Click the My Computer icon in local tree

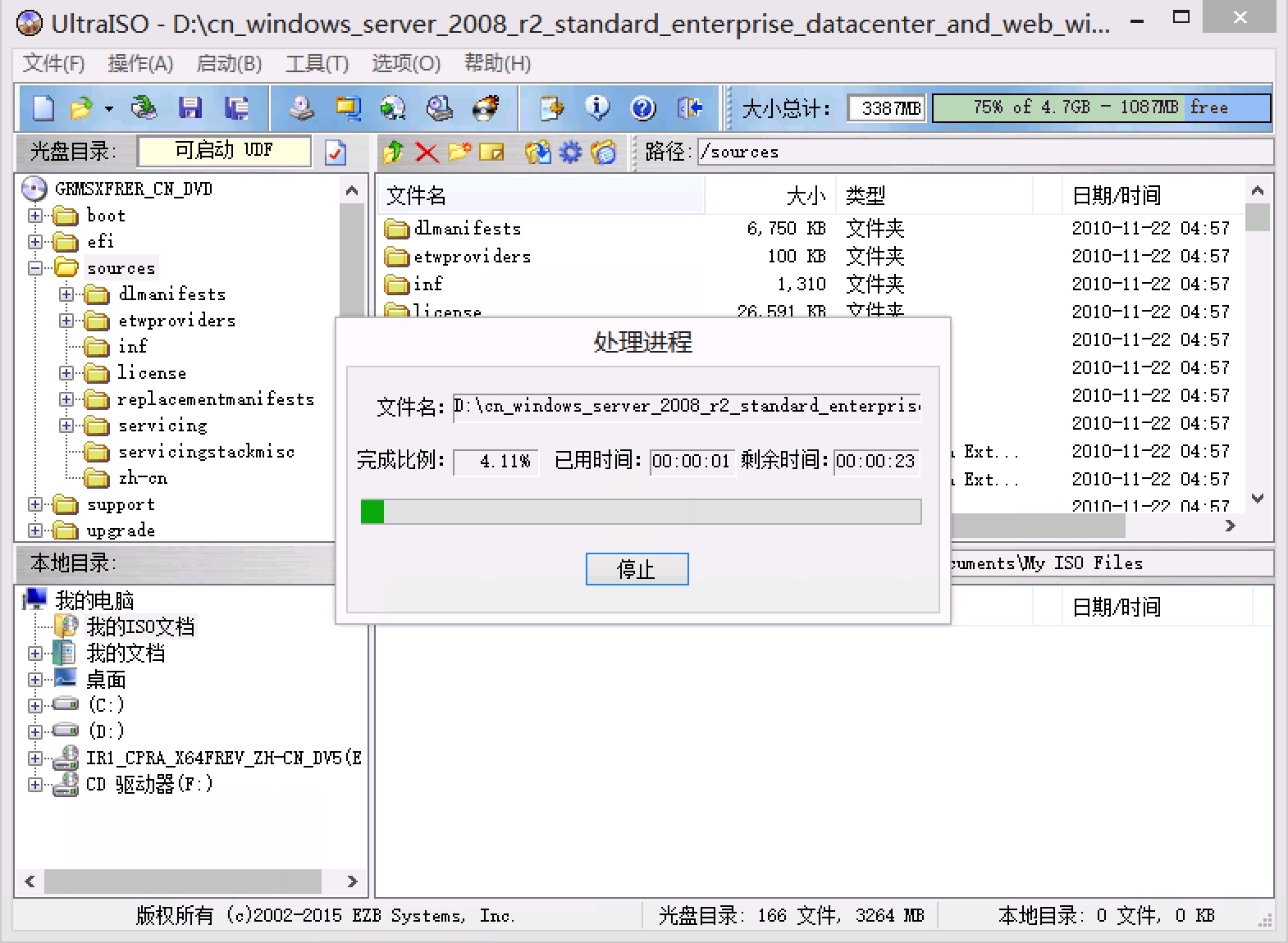coord(34,599)
